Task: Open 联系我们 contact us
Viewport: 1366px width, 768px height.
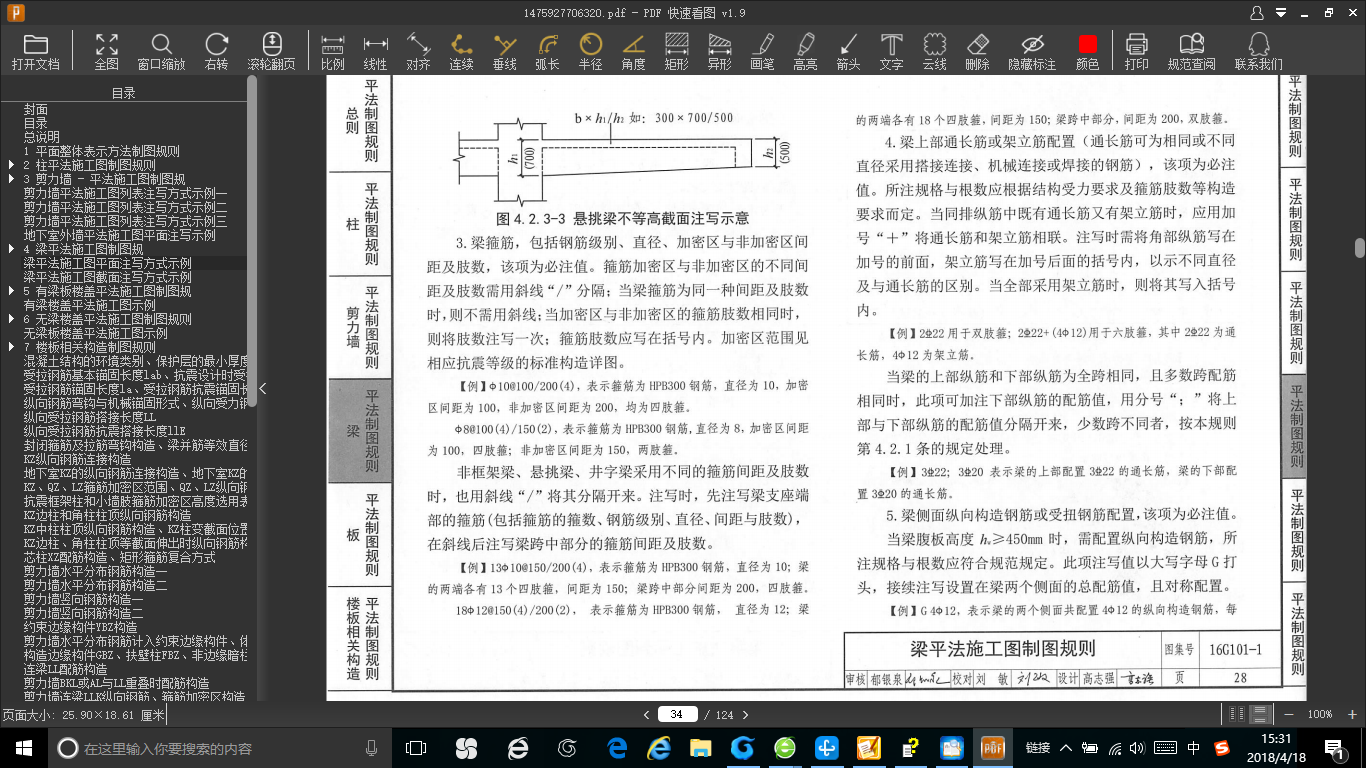Action: (x=1258, y=51)
